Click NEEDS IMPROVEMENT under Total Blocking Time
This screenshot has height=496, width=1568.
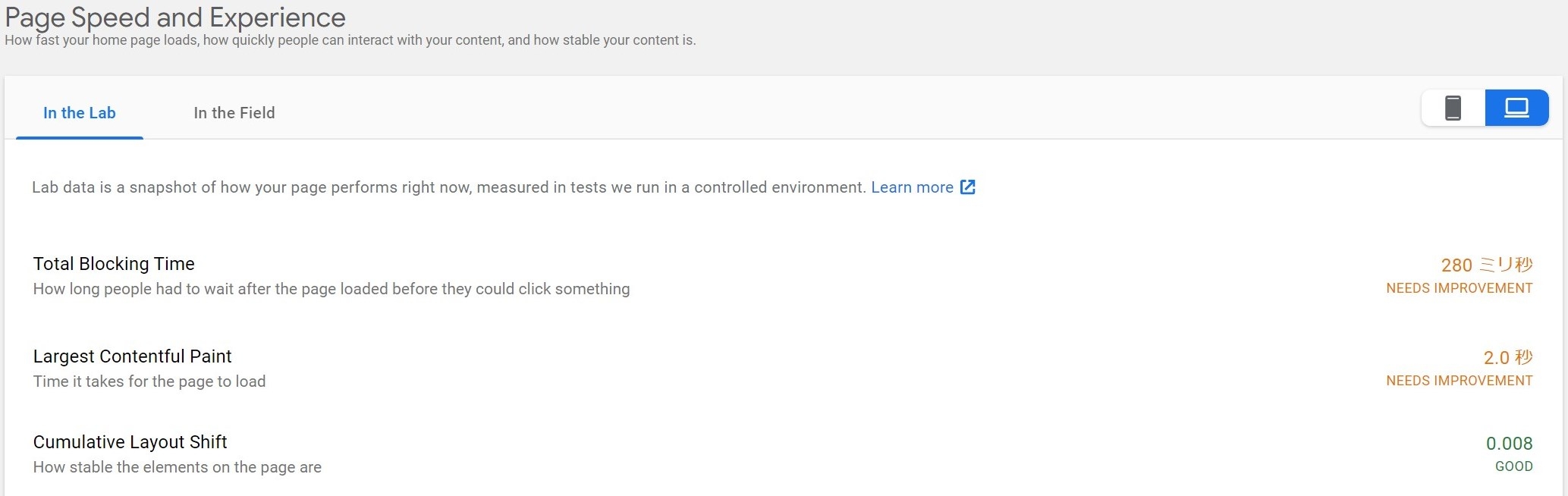tap(1459, 288)
